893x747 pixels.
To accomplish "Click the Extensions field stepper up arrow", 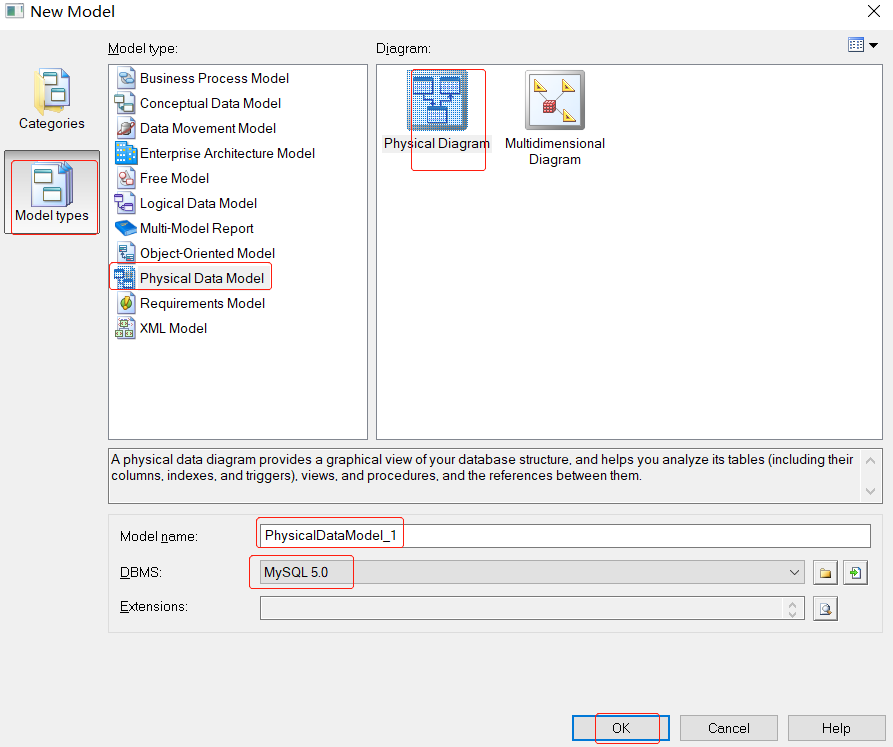I will [792, 604].
